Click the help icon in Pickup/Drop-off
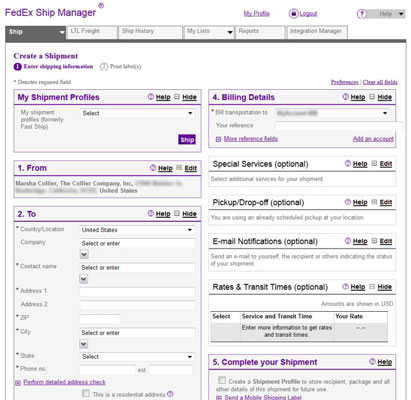 348,202
